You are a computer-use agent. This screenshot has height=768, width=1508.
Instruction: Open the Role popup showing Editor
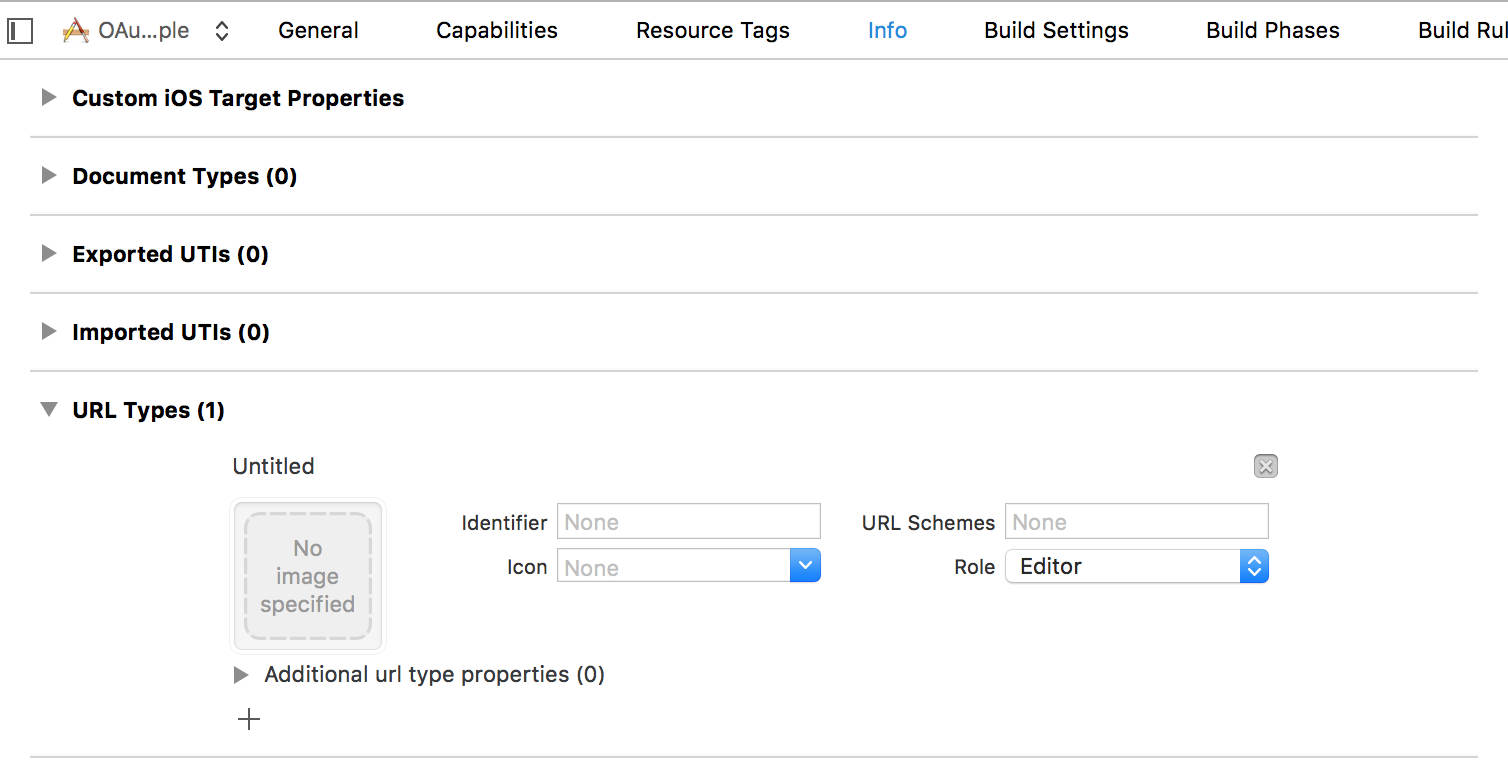click(x=1136, y=567)
